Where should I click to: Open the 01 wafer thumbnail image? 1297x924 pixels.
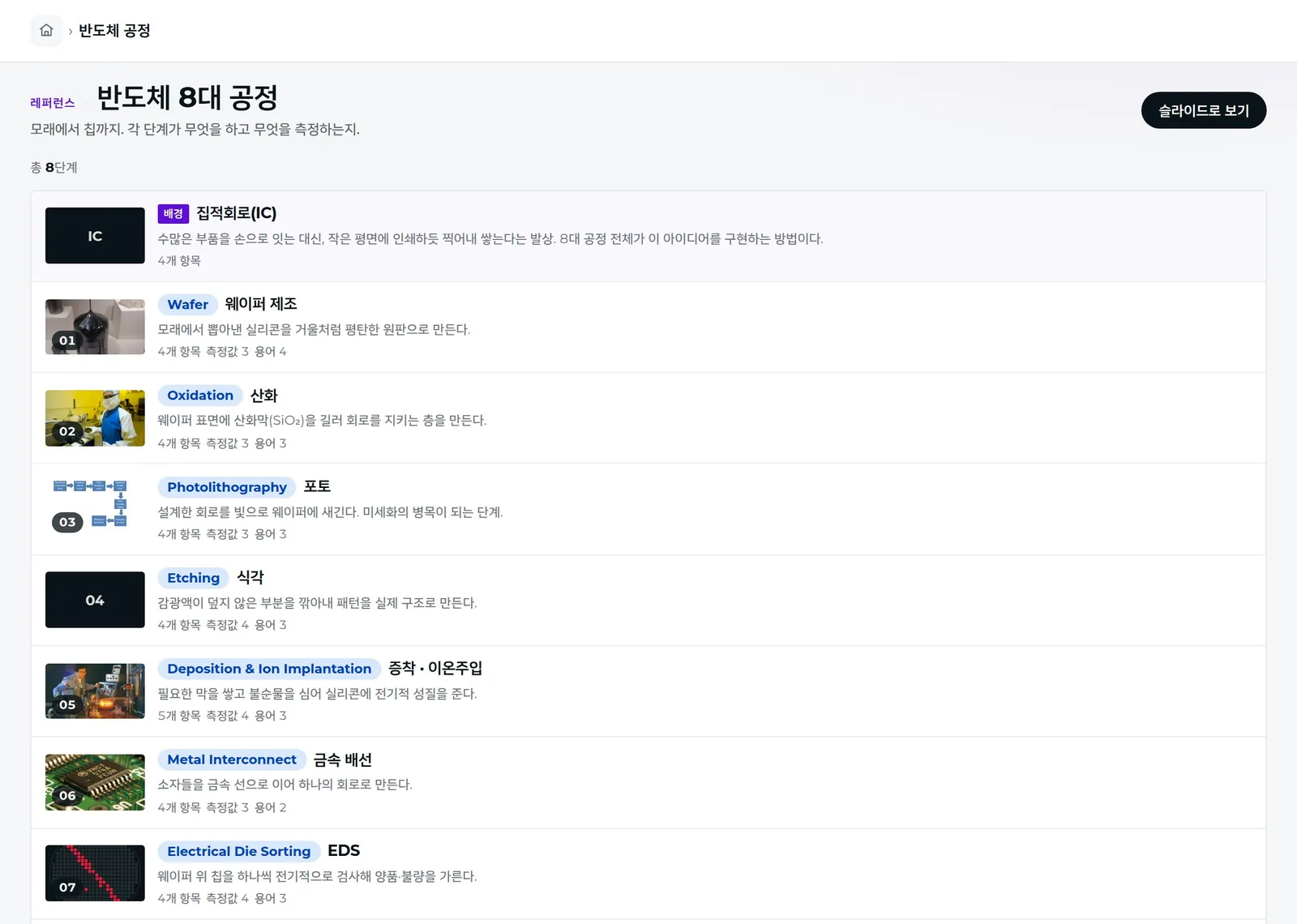coord(95,327)
